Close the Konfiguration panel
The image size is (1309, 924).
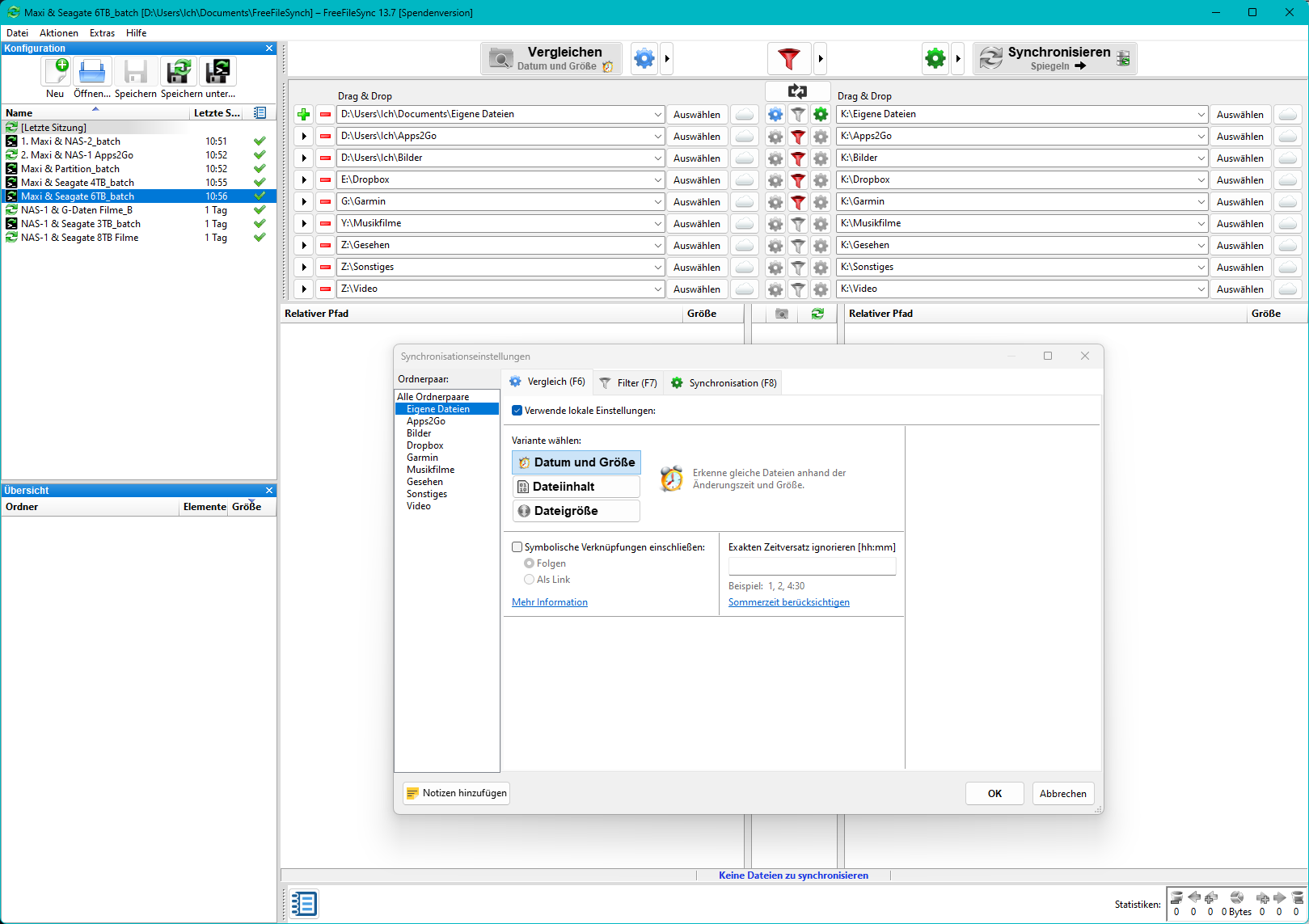click(269, 49)
